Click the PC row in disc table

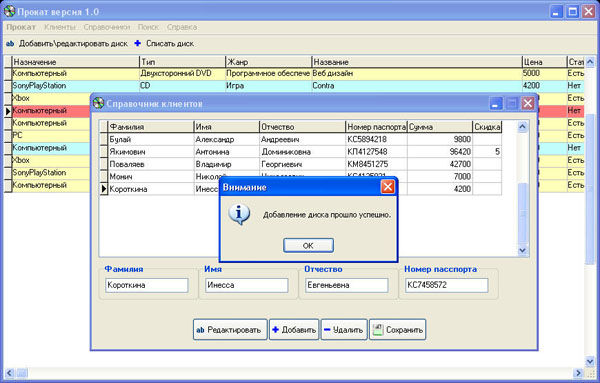pos(48,135)
